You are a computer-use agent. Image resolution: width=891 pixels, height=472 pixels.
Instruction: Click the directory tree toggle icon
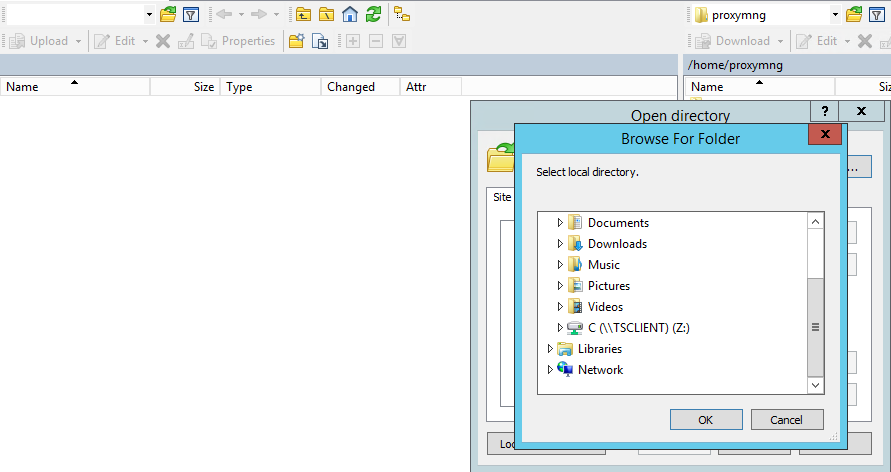tap(402, 14)
